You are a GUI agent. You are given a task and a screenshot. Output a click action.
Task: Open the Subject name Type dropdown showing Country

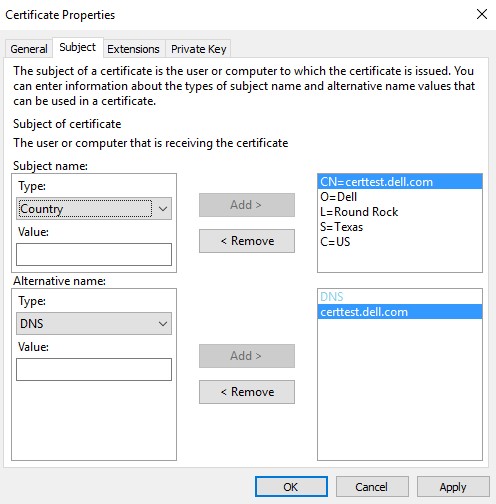click(94, 209)
